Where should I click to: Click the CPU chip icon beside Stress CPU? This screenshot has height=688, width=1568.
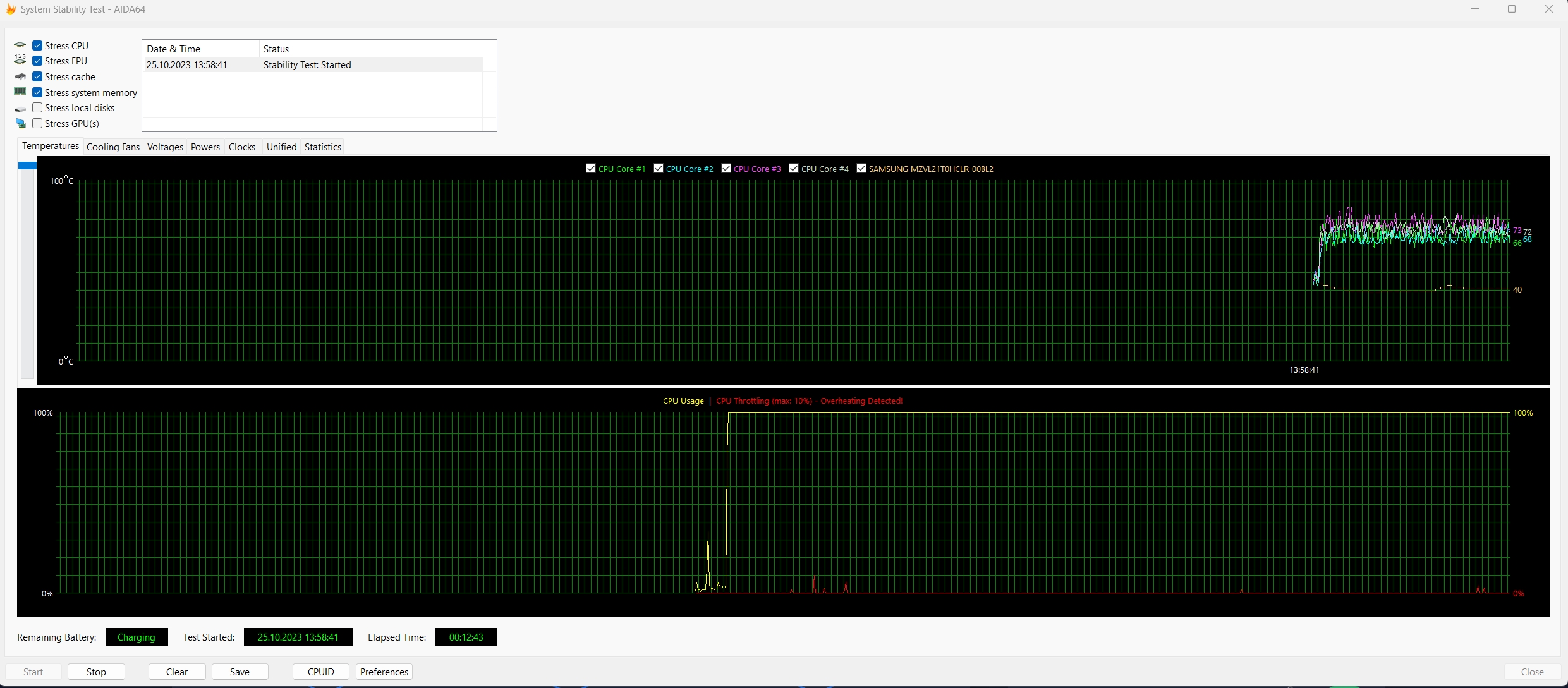[x=20, y=45]
